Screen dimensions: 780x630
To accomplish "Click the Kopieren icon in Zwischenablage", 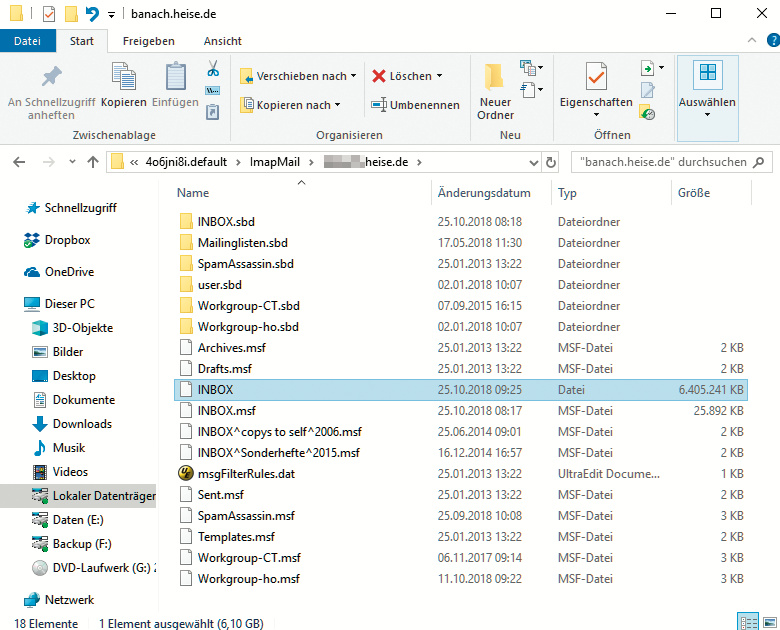I will (x=123, y=76).
